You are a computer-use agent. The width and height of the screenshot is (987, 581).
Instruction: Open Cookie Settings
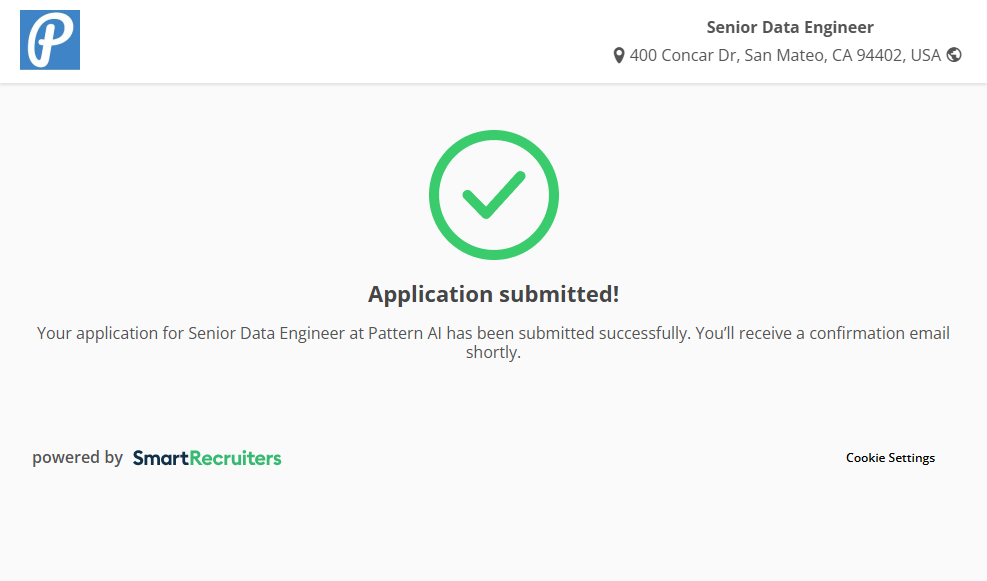click(890, 458)
